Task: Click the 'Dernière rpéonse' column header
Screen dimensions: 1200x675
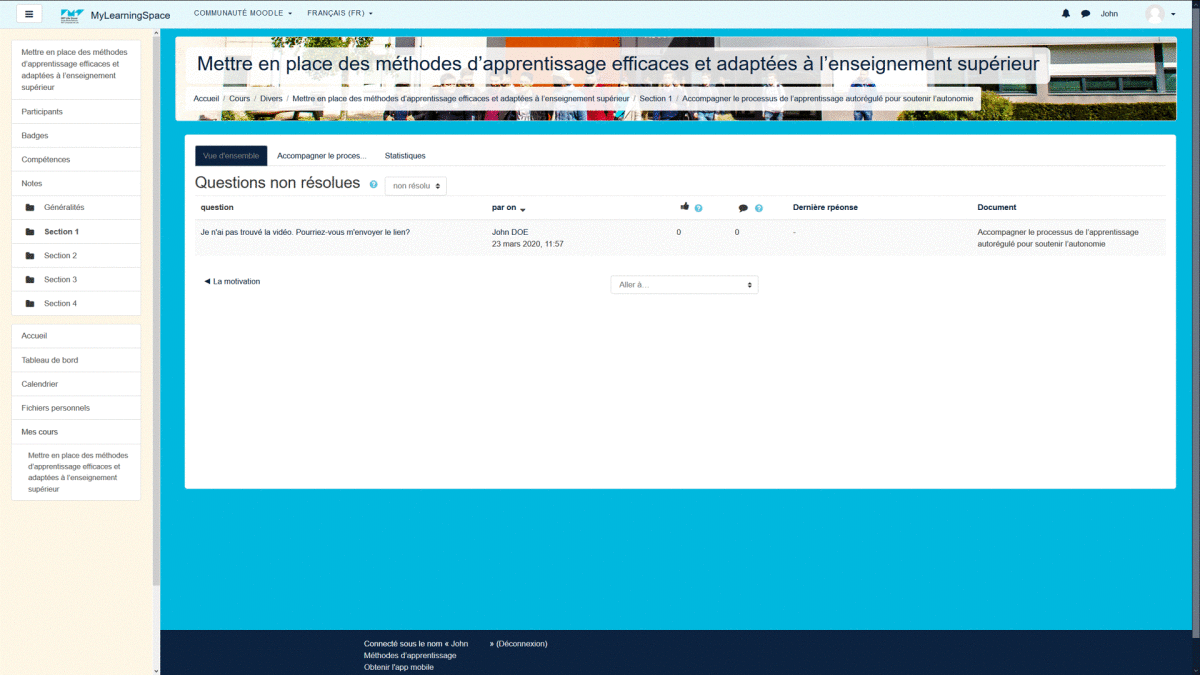Action: pyautogui.click(x=825, y=208)
